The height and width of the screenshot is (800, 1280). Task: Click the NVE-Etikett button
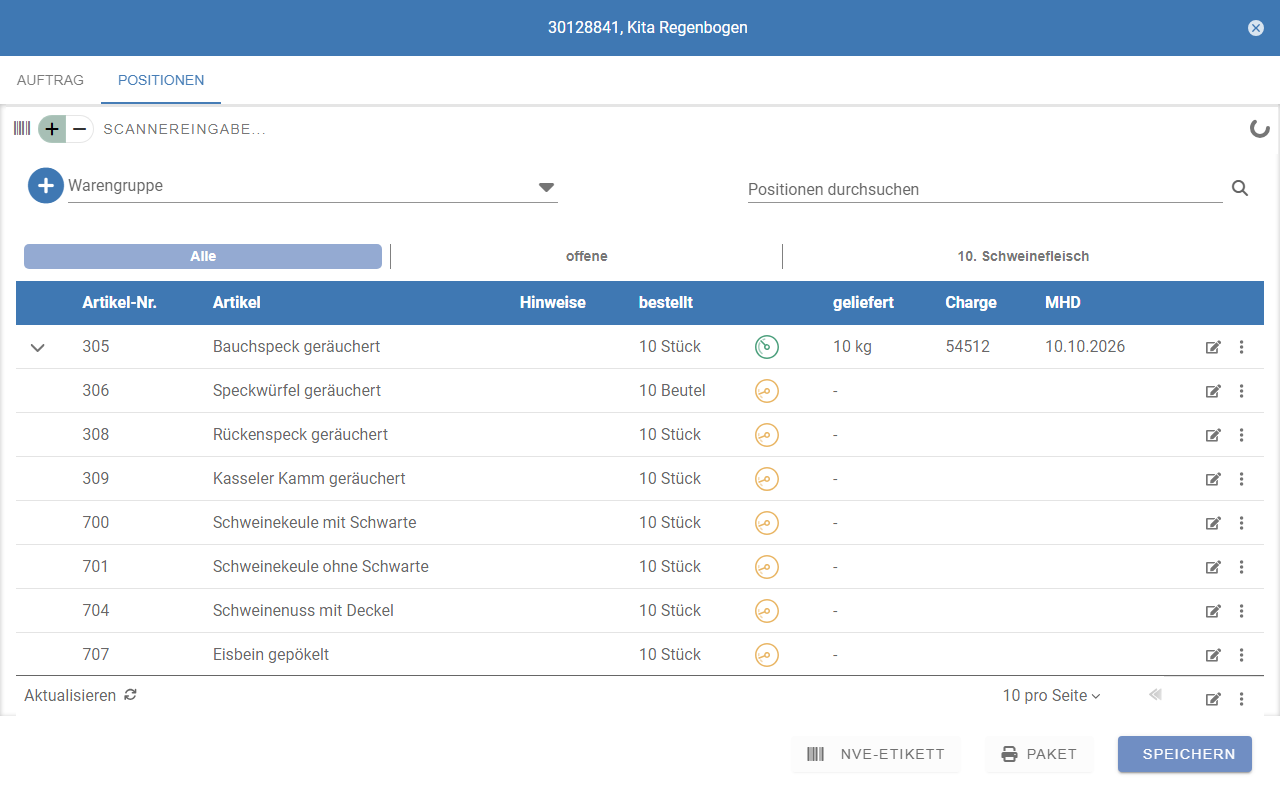pyautogui.click(x=876, y=754)
